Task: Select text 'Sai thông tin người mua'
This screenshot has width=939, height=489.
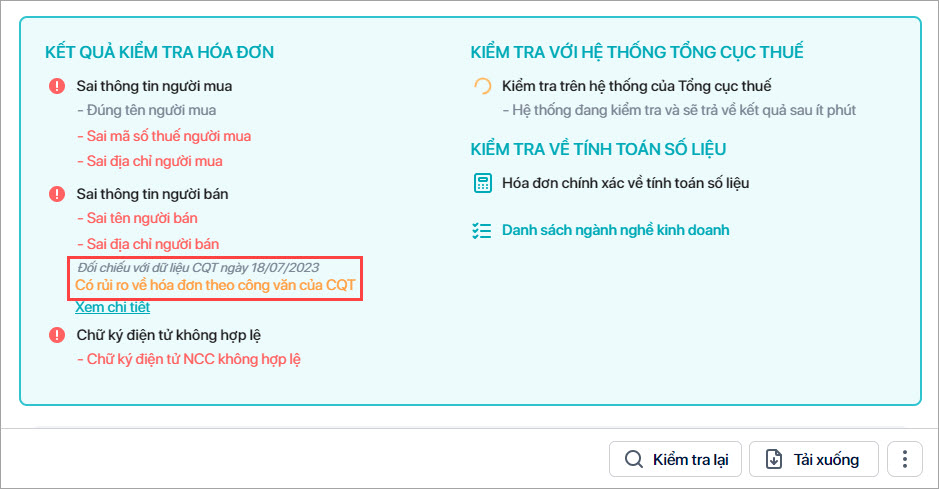Action: point(155,86)
